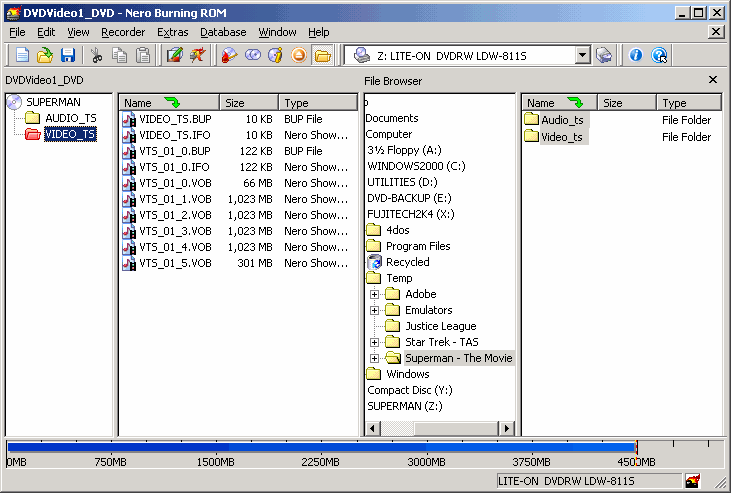Open the Extras menu
Image resolution: width=731 pixels, height=493 pixels.
[x=172, y=32]
